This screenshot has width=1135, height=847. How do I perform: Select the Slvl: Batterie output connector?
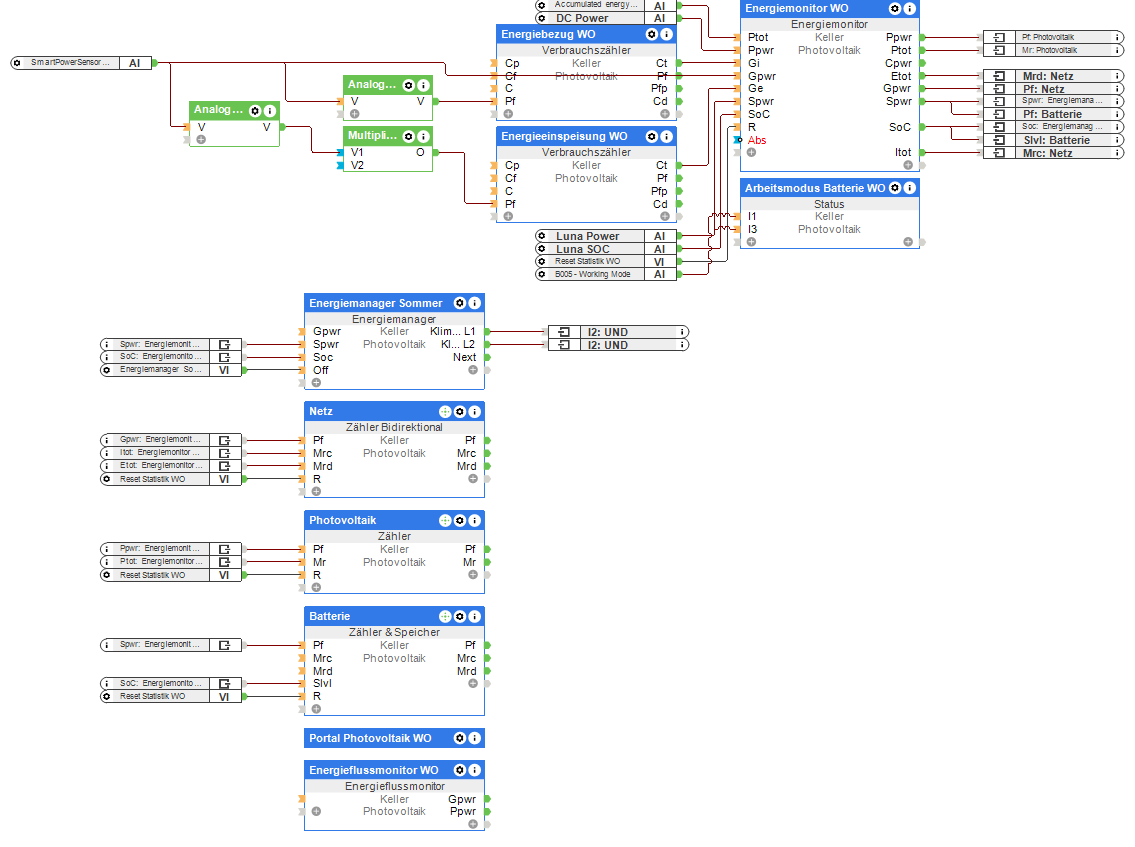pyautogui.click(x=1053, y=140)
